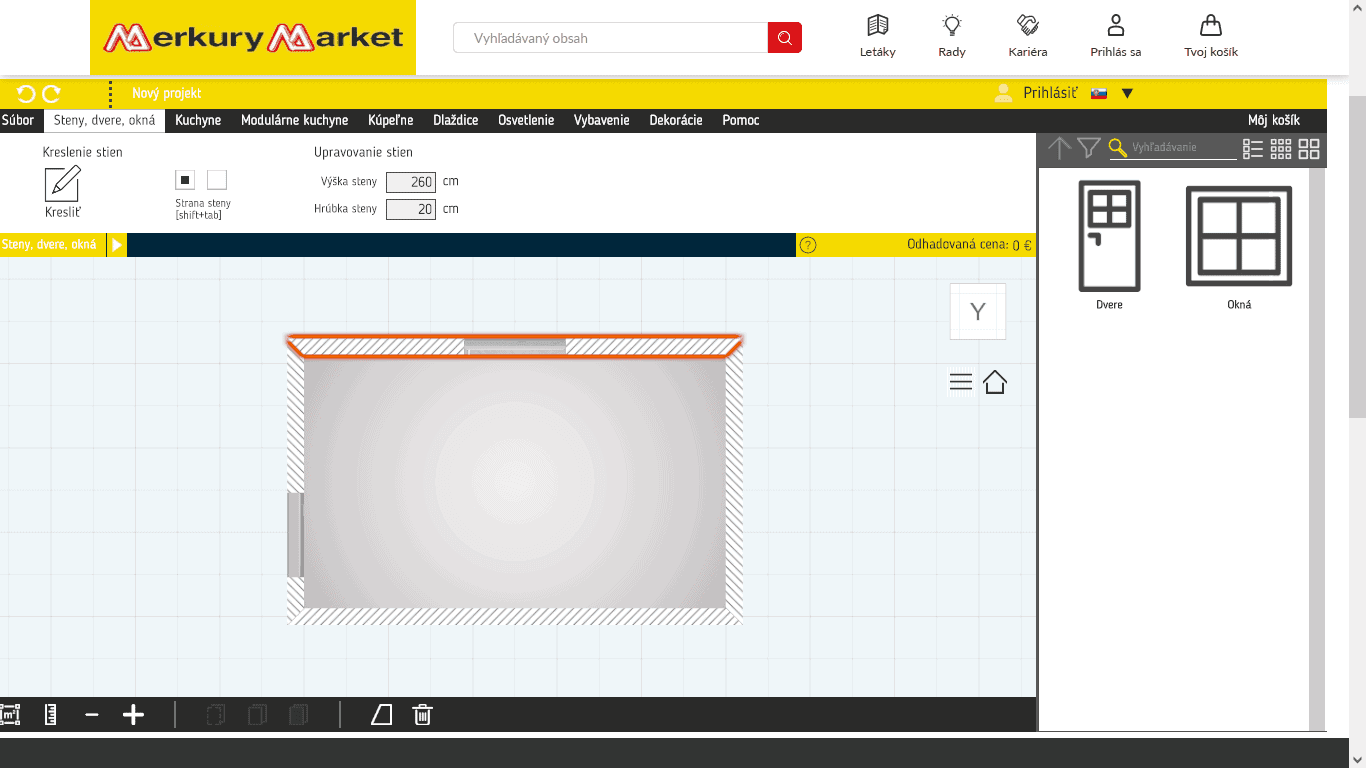The width and height of the screenshot is (1366, 768).
Task: Focus the Výška steny height field
Action: tap(411, 182)
